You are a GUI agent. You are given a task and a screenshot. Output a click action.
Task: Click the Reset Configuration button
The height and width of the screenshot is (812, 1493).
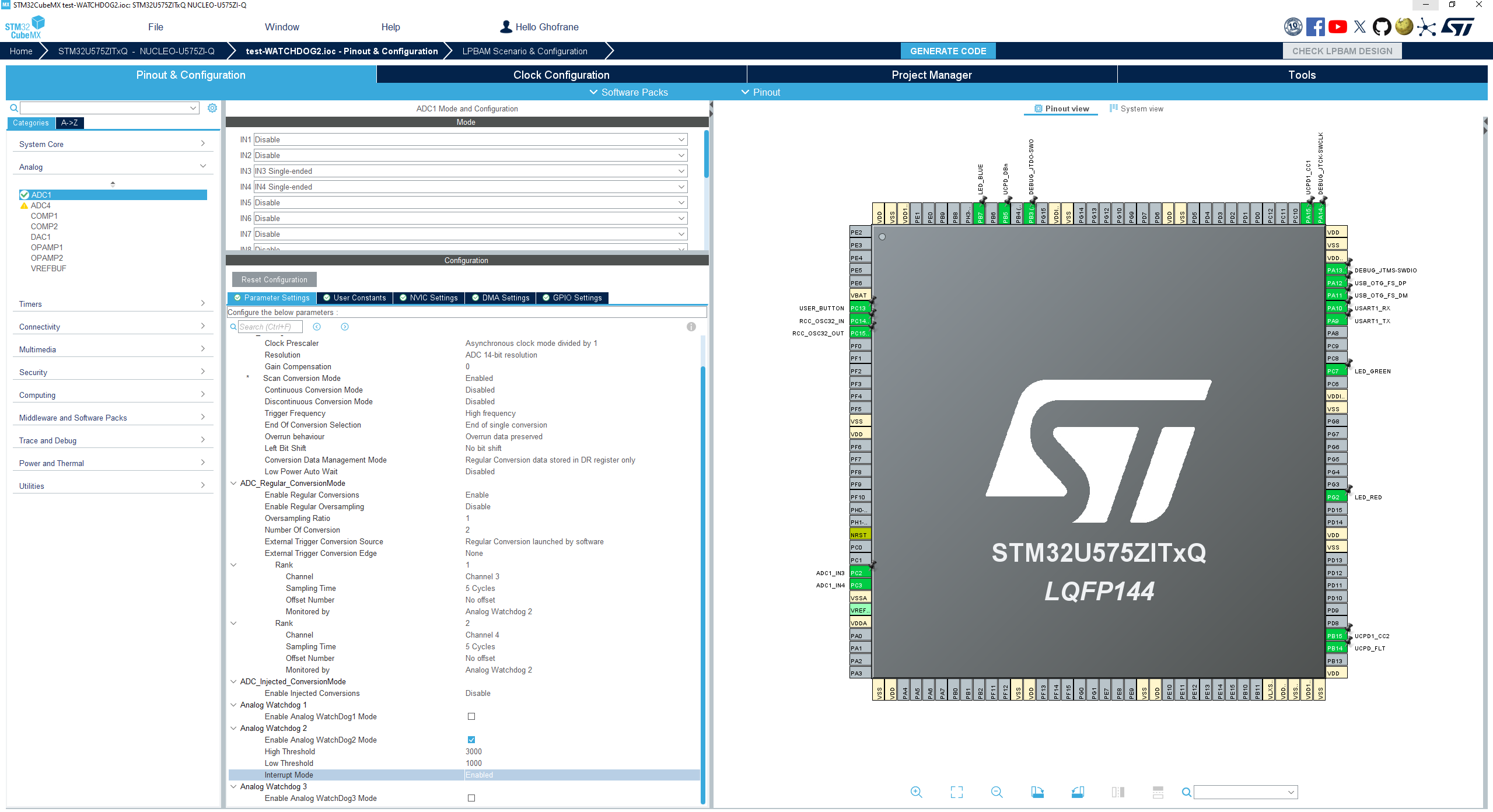click(x=273, y=279)
